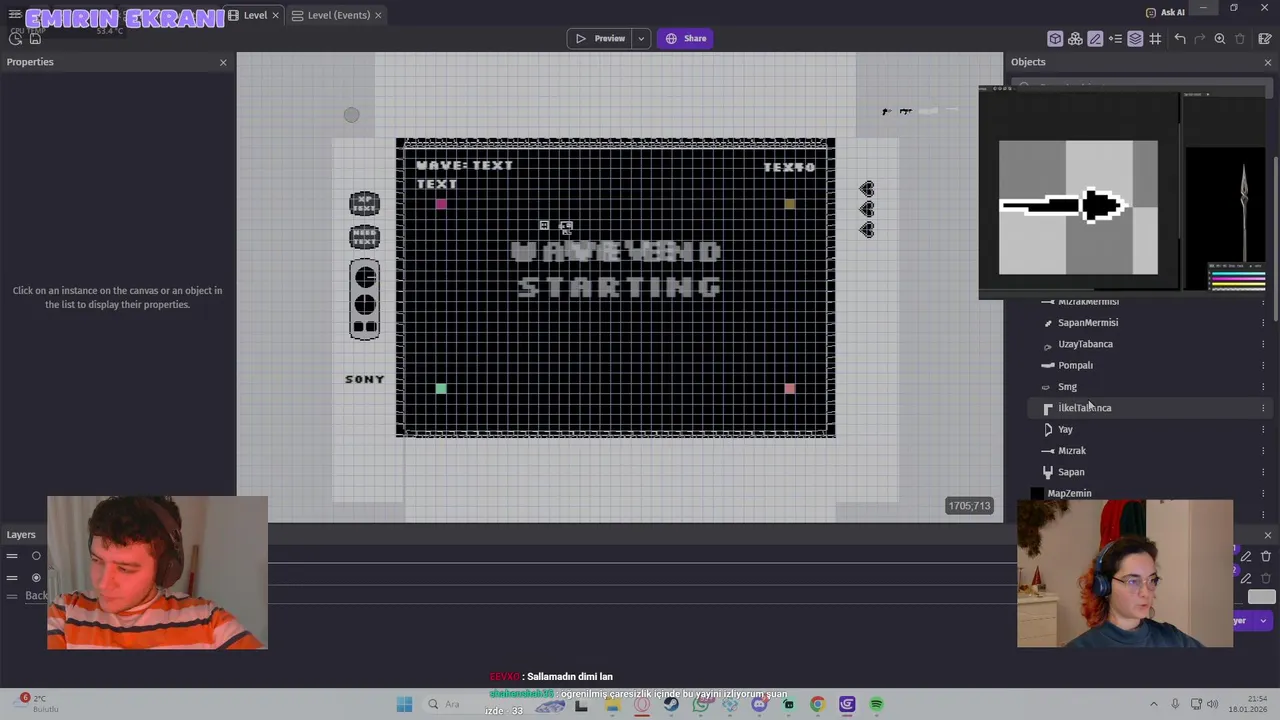Delete the top layer trash icon
The height and width of the screenshot is (720, 1280).
tap(1266, 556)
